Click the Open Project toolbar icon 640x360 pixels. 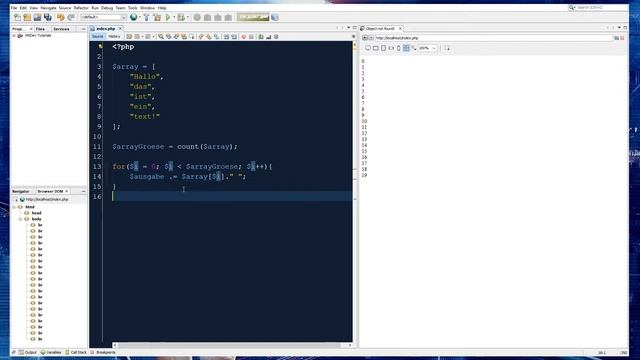coord(37,17)
